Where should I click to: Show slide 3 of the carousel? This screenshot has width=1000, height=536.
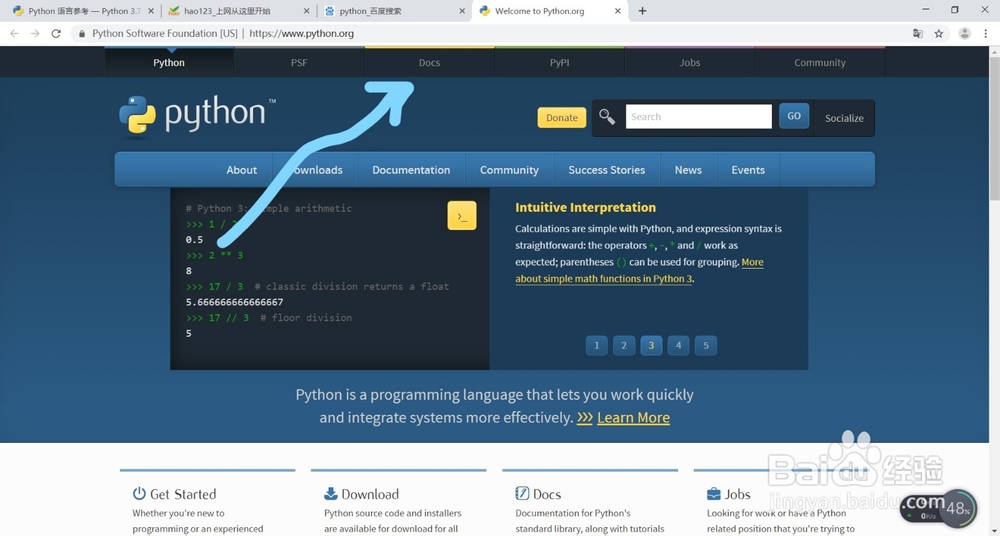651,345
